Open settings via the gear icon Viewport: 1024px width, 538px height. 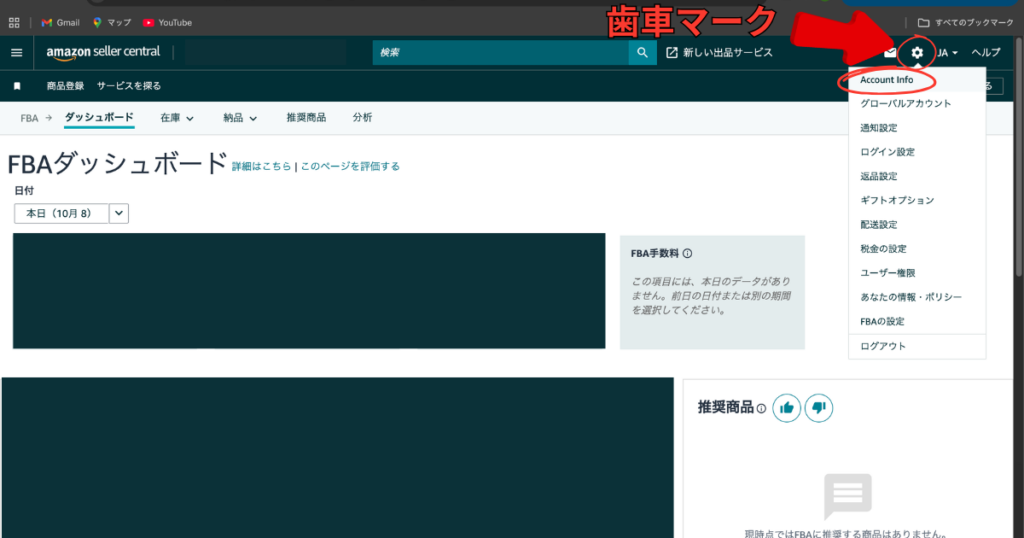917,52
